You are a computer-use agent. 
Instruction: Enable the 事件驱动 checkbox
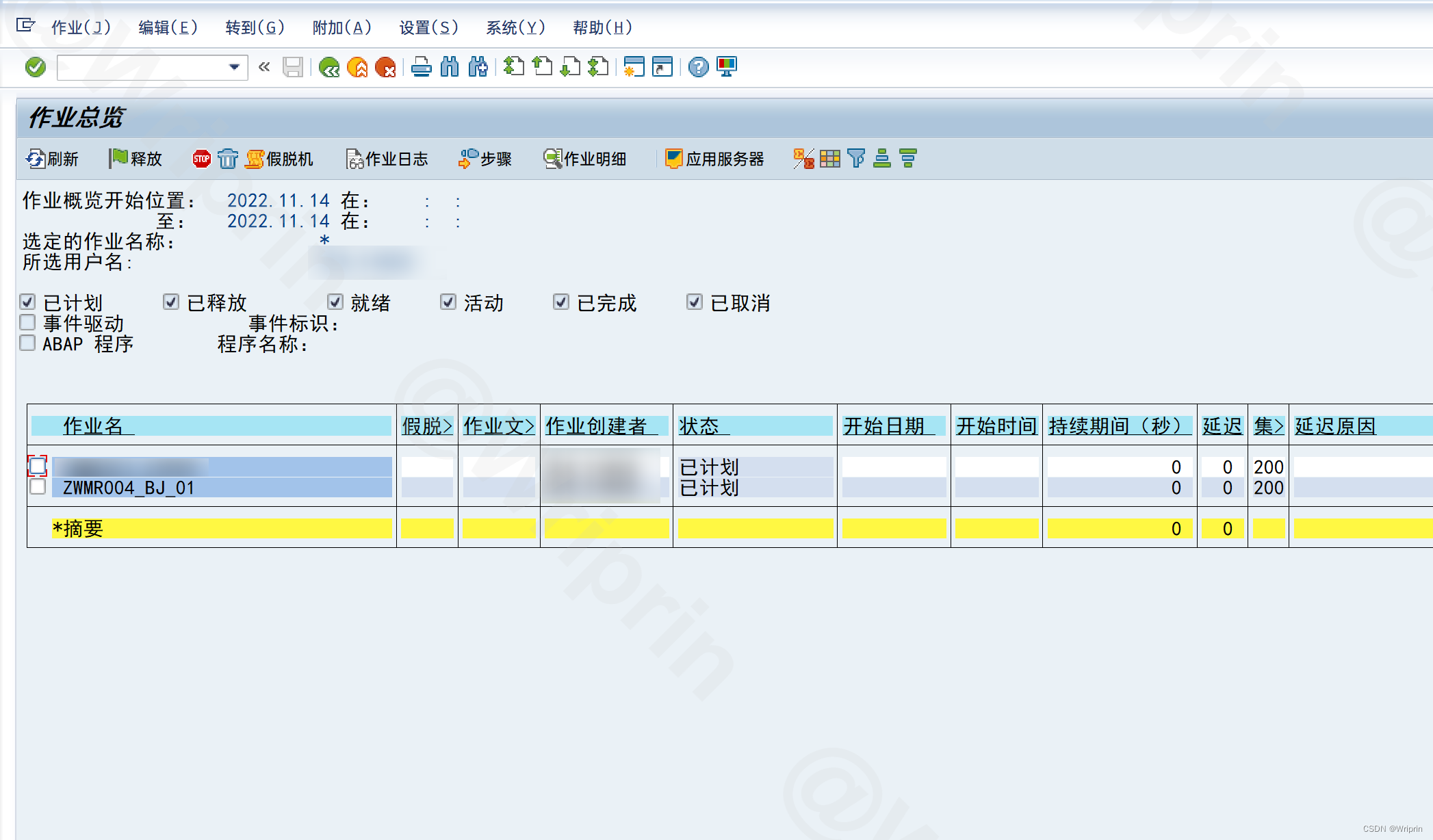27,322
